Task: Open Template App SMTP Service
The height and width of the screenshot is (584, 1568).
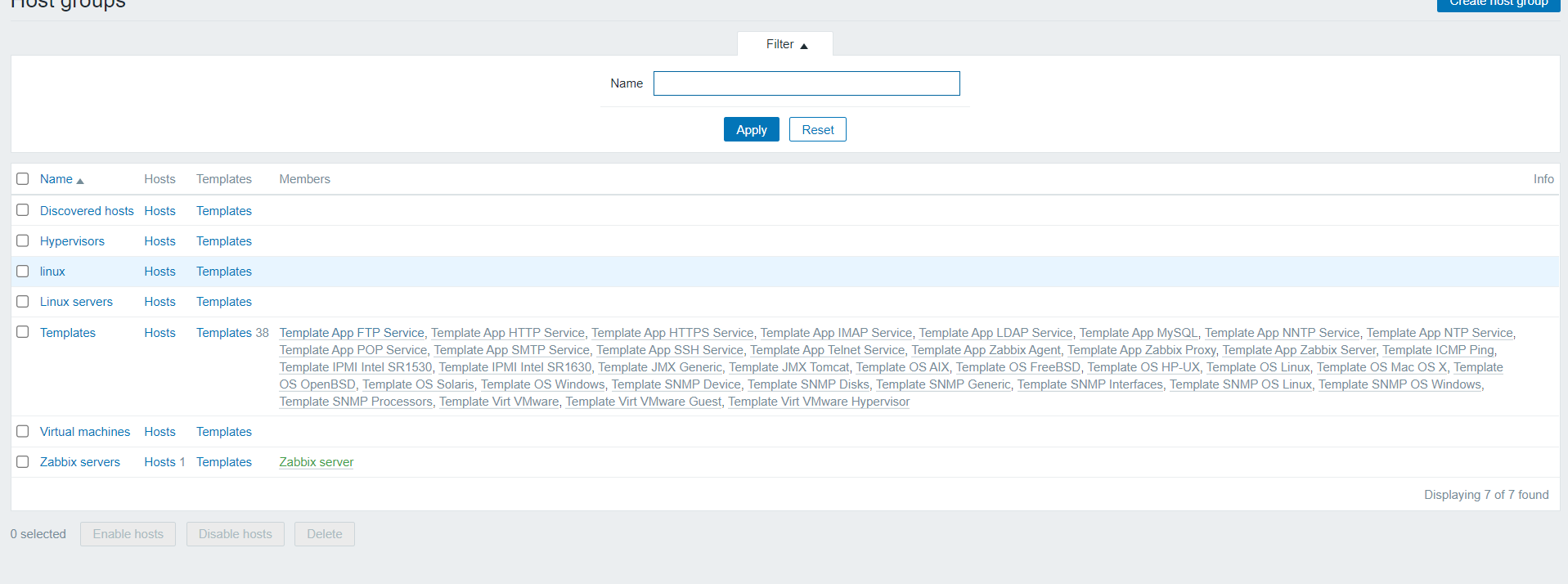Action: (x=511, y=350)
